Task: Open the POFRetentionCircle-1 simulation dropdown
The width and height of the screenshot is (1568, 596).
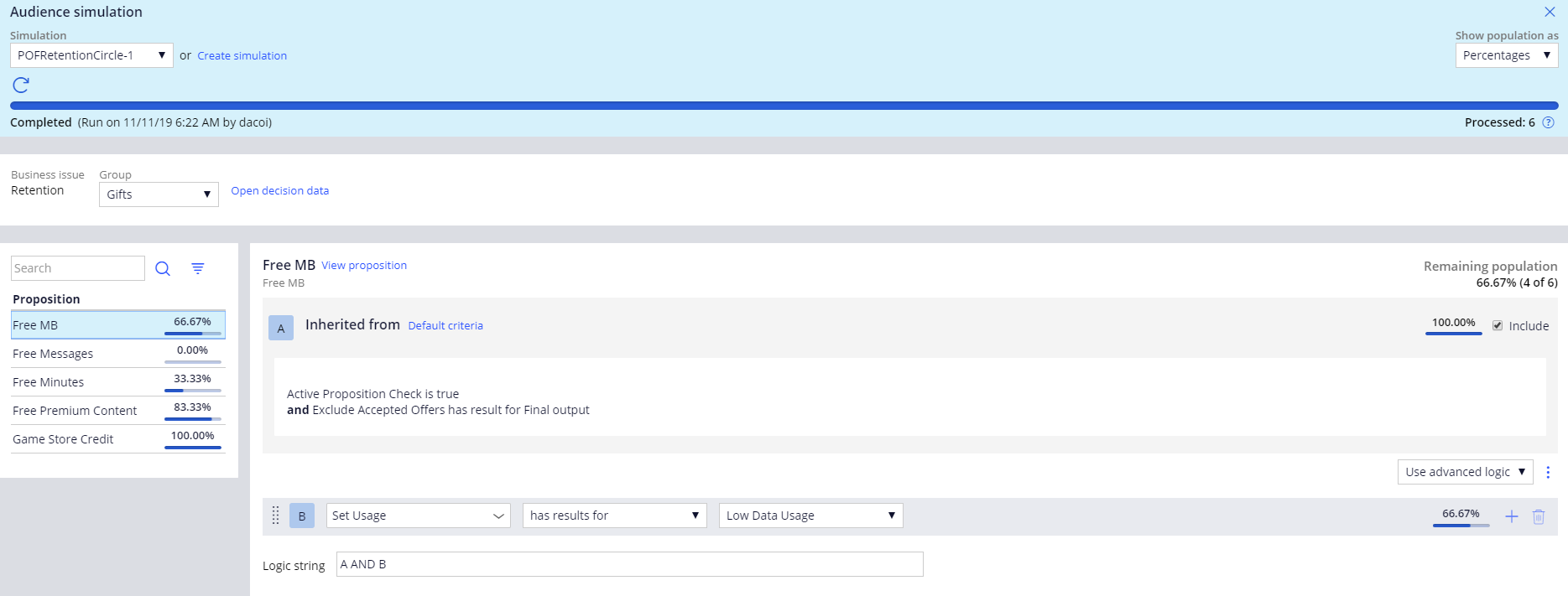Action: tap(91, 55)
